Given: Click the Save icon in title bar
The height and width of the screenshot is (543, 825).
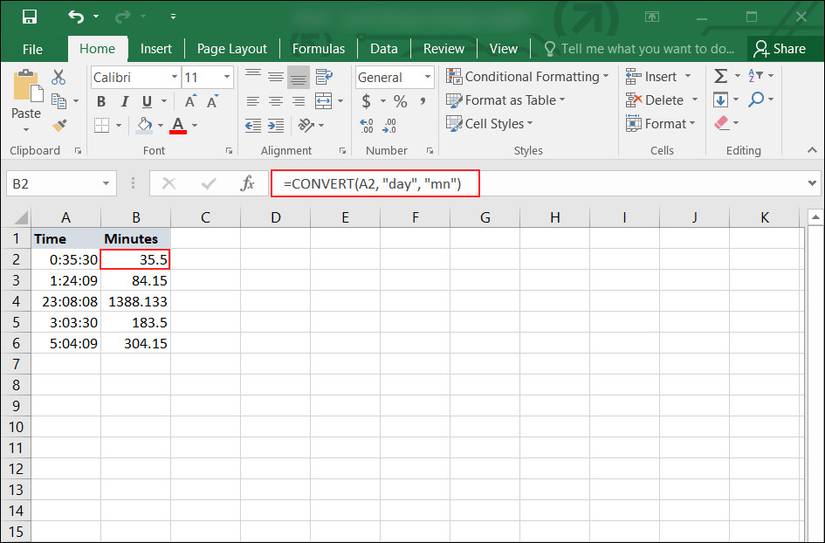Looking at the screenshot, I should pyautogui.click(x=29, y=17).
